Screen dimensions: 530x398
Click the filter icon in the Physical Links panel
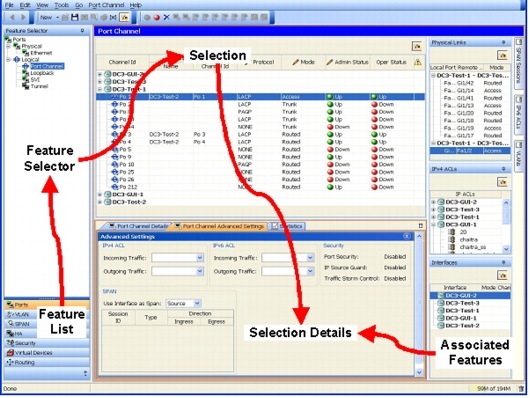pyautogui.click(x=502, y=55)
